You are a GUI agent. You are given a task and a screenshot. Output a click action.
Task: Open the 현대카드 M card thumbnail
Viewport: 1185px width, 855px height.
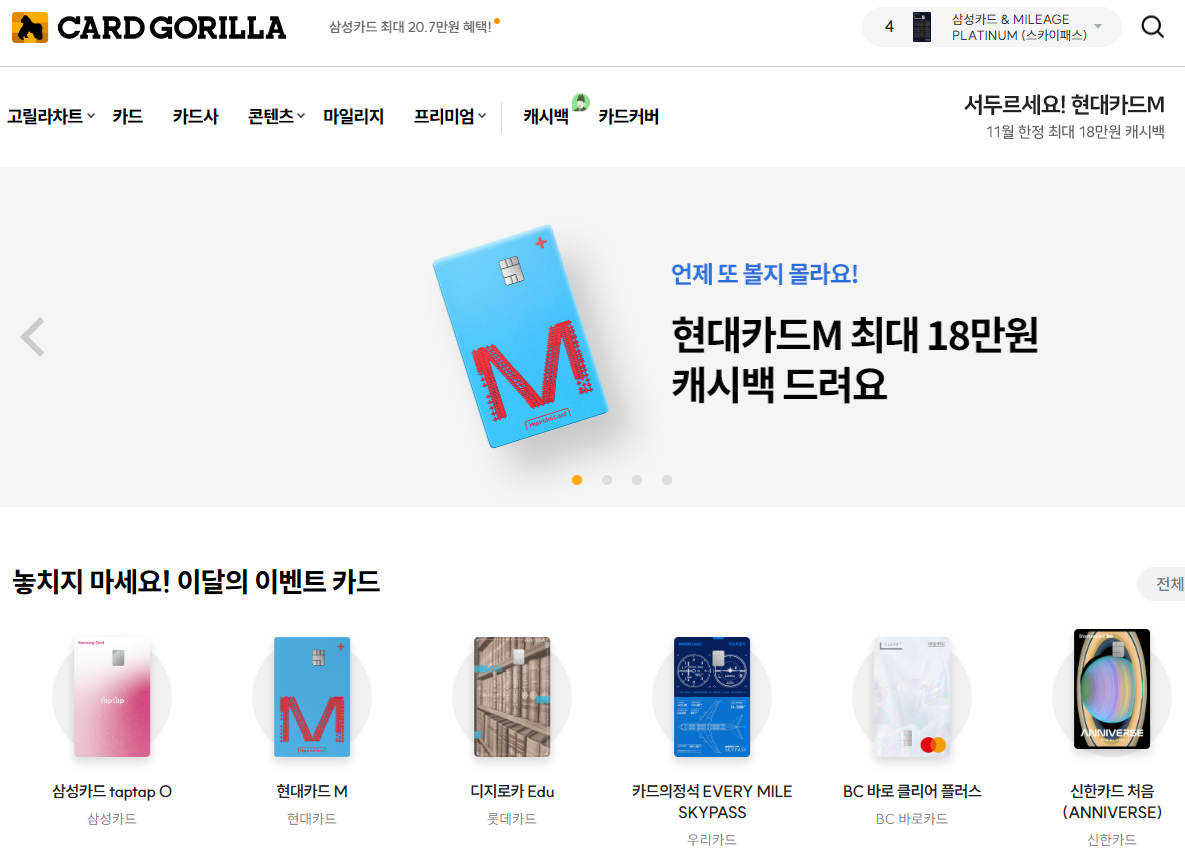point(311,697)
